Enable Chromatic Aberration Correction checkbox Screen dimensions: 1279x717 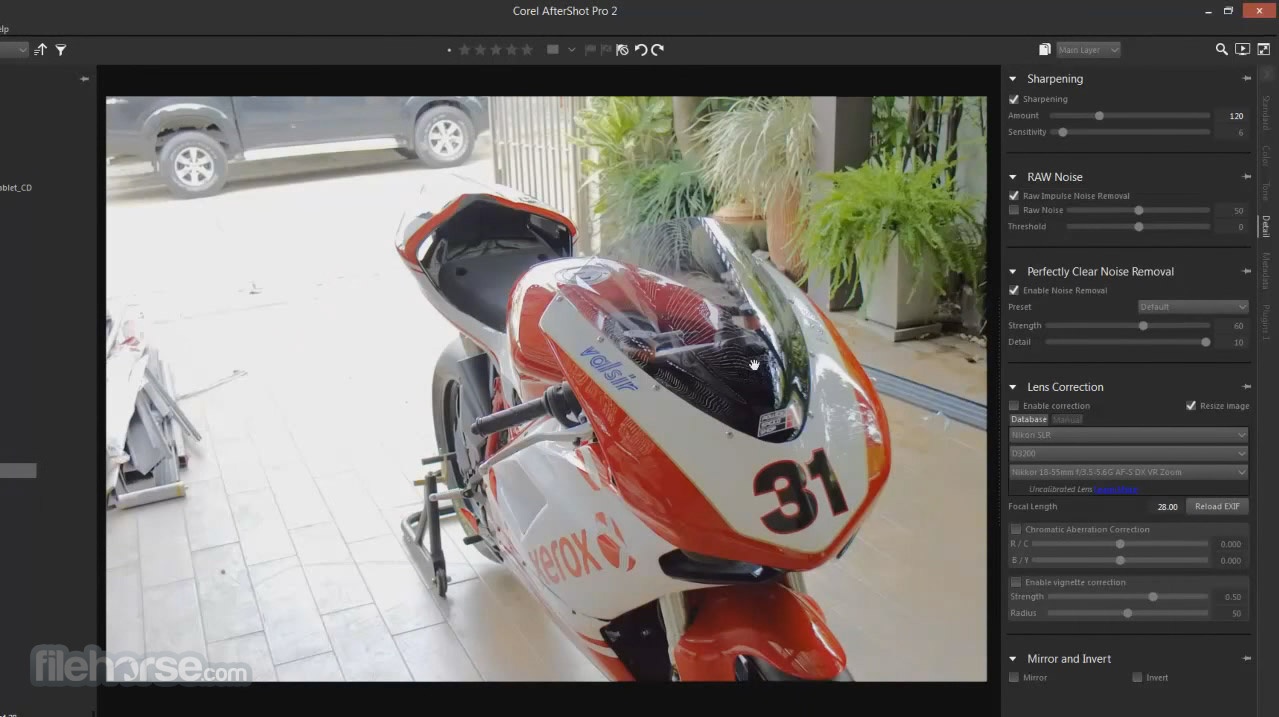(1016, 529)
